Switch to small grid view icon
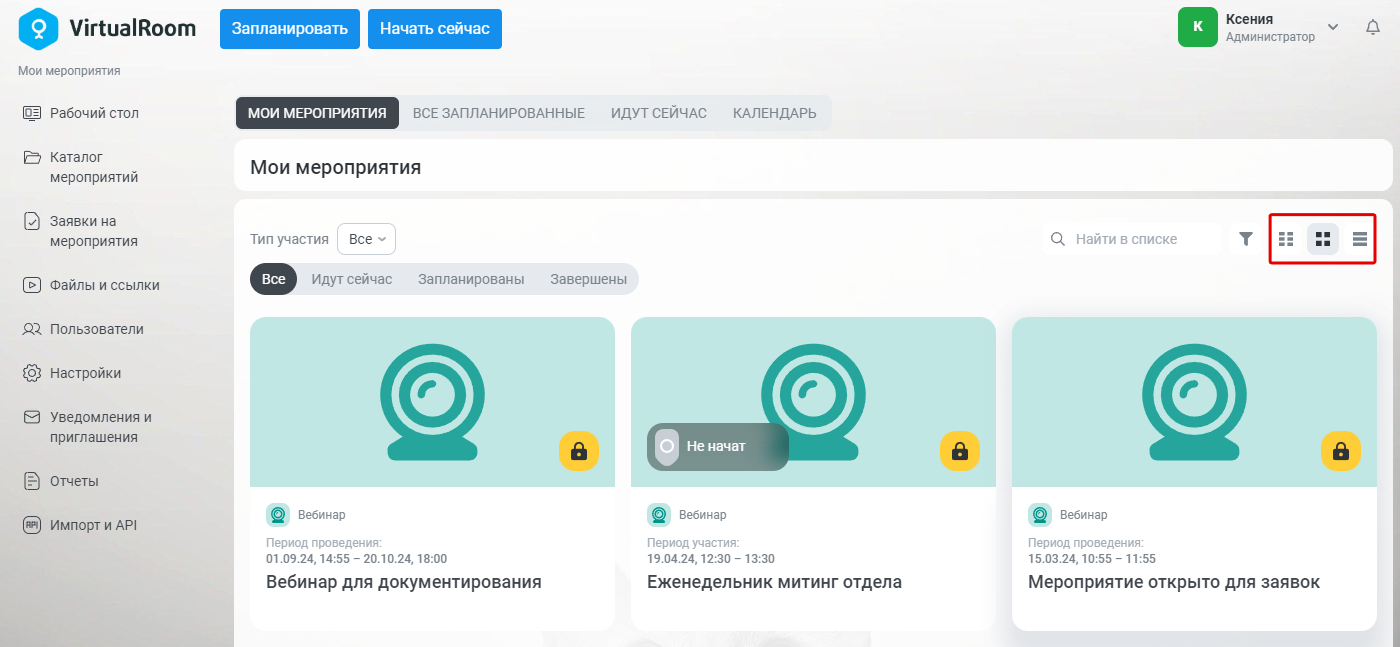Image resolution: width=1400 pixels, height=647 pixels. click(x=1286, y=239)
